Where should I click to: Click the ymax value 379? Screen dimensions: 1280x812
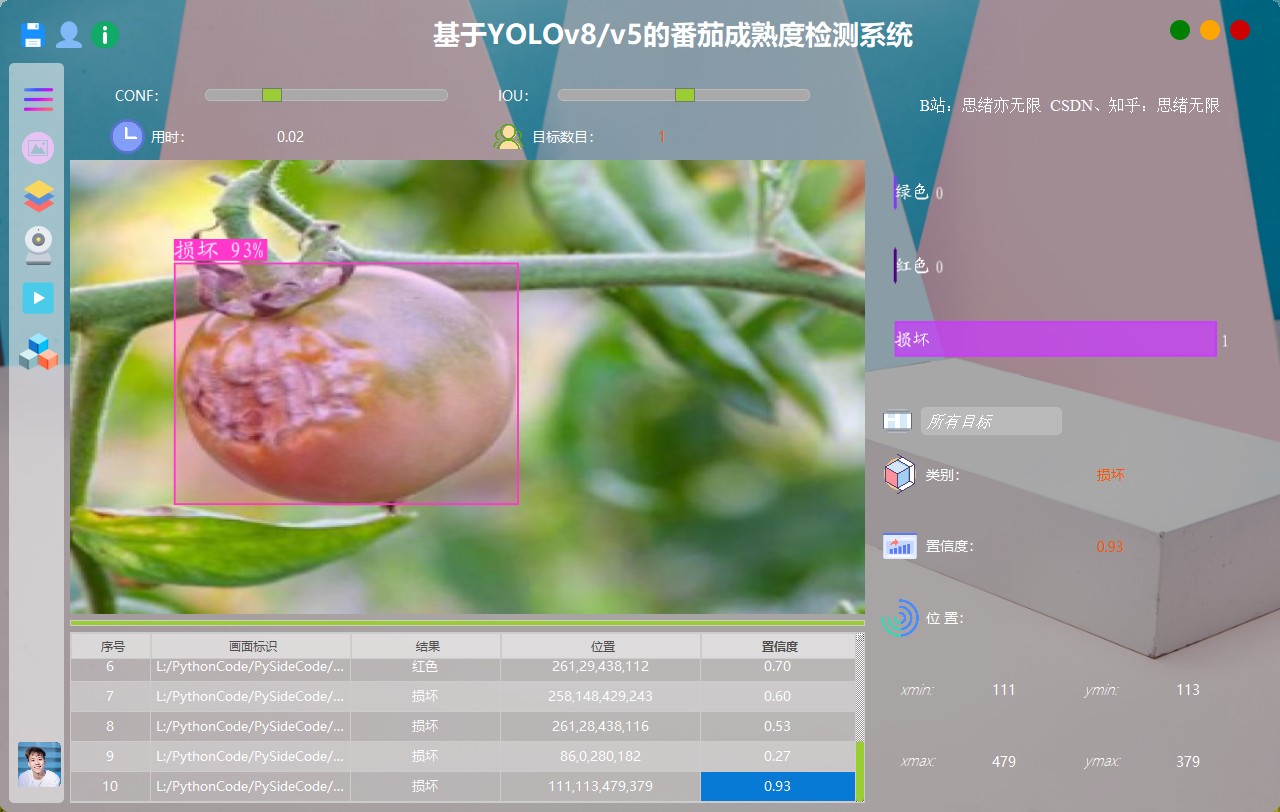tap(1188, 761)
